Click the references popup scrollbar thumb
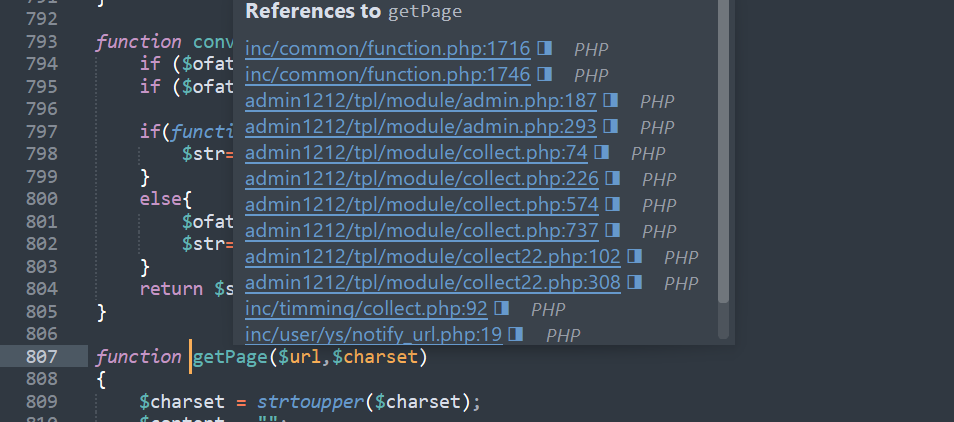 coord(723,151)
